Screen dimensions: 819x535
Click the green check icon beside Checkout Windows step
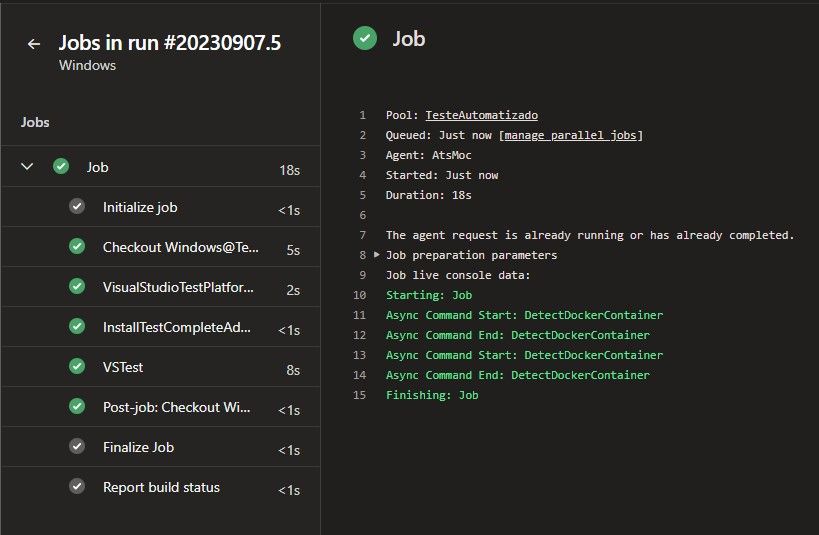click(x=77, y=247)
